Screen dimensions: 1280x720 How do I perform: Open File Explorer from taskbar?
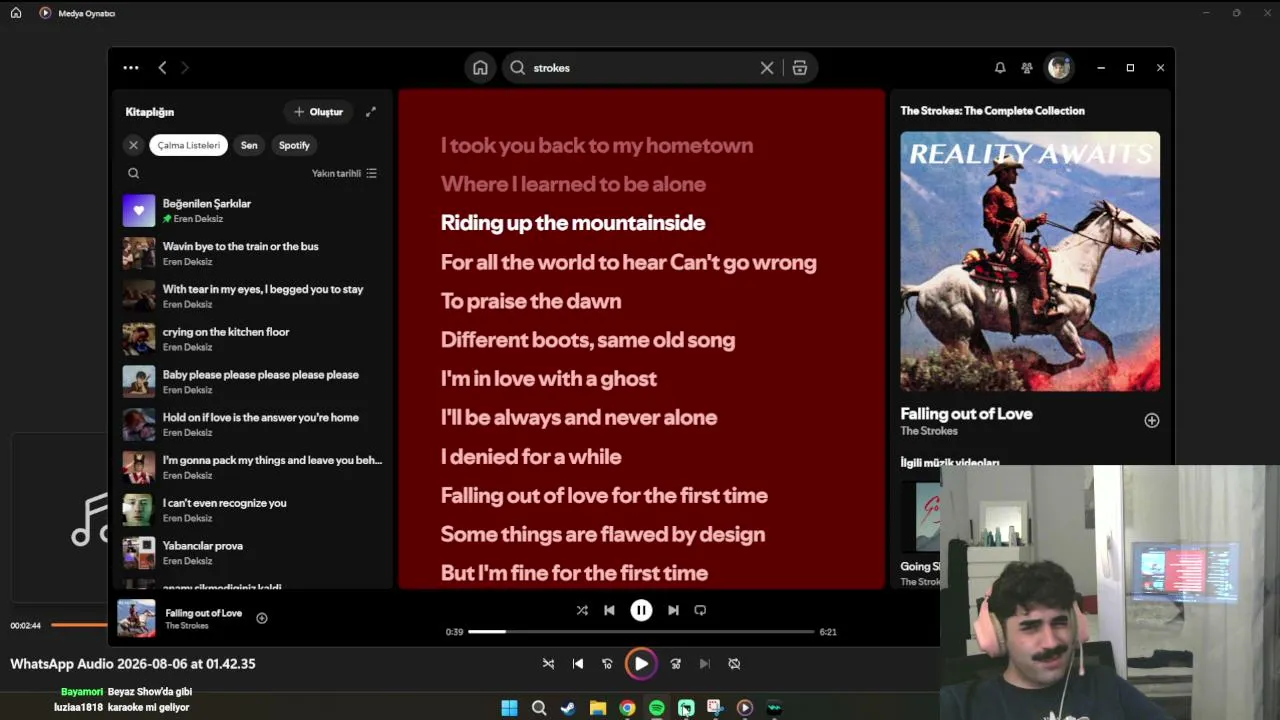click(598, 708)
